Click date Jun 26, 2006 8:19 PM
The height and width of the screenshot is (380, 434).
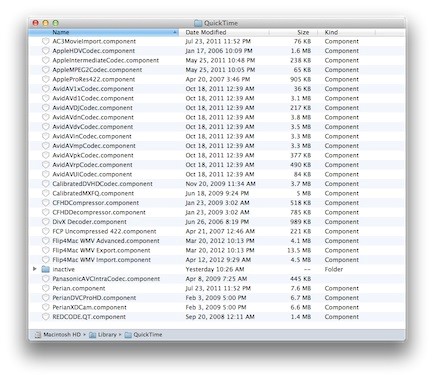click(217, 222)
